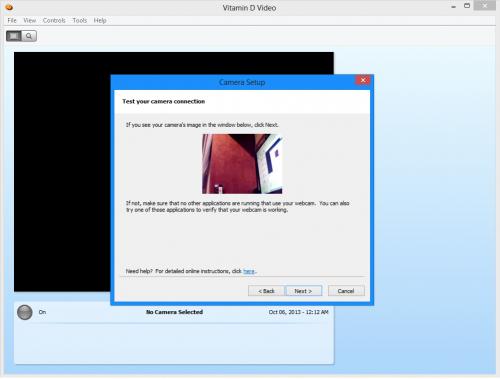Screen dimensions: 500x379
Task: Open the Tools menu
Action: pyautogui.click(x=80, y=21)
